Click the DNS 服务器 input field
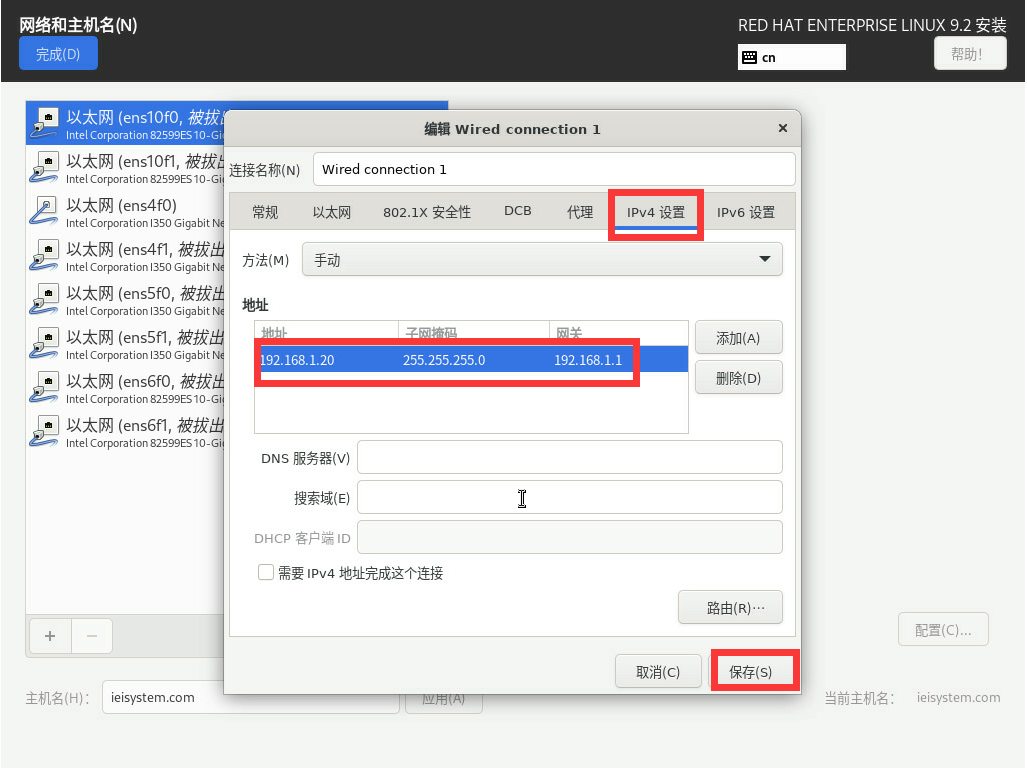 569,458
